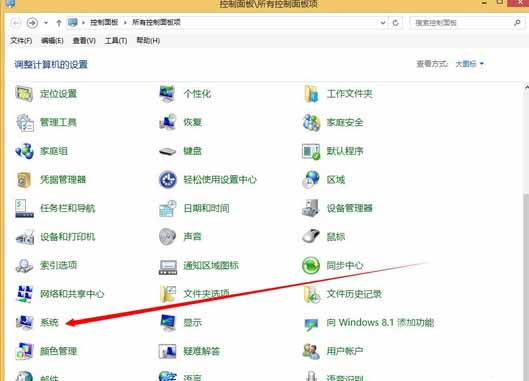The image size is (529, 381).
Task: Expand the address bar history dropdown
Action: point(383,23)
